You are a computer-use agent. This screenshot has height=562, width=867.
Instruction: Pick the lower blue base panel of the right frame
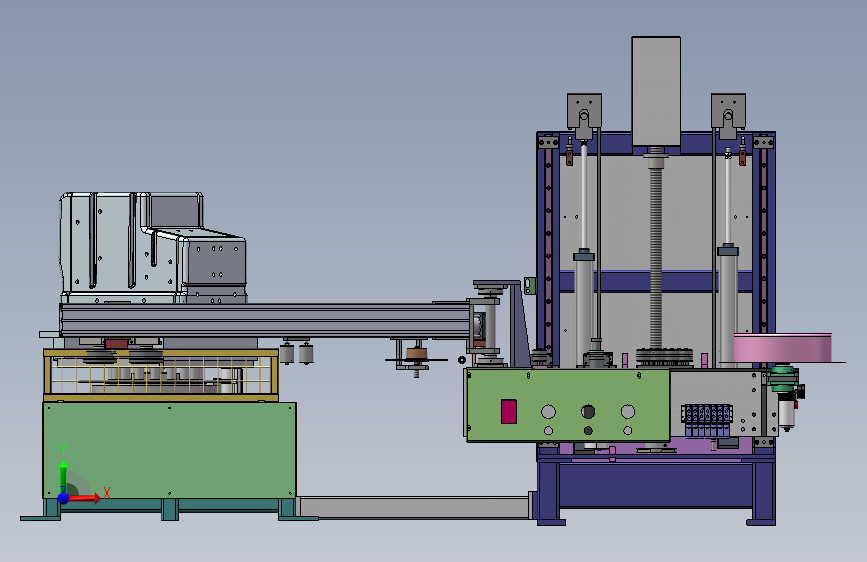656,485
